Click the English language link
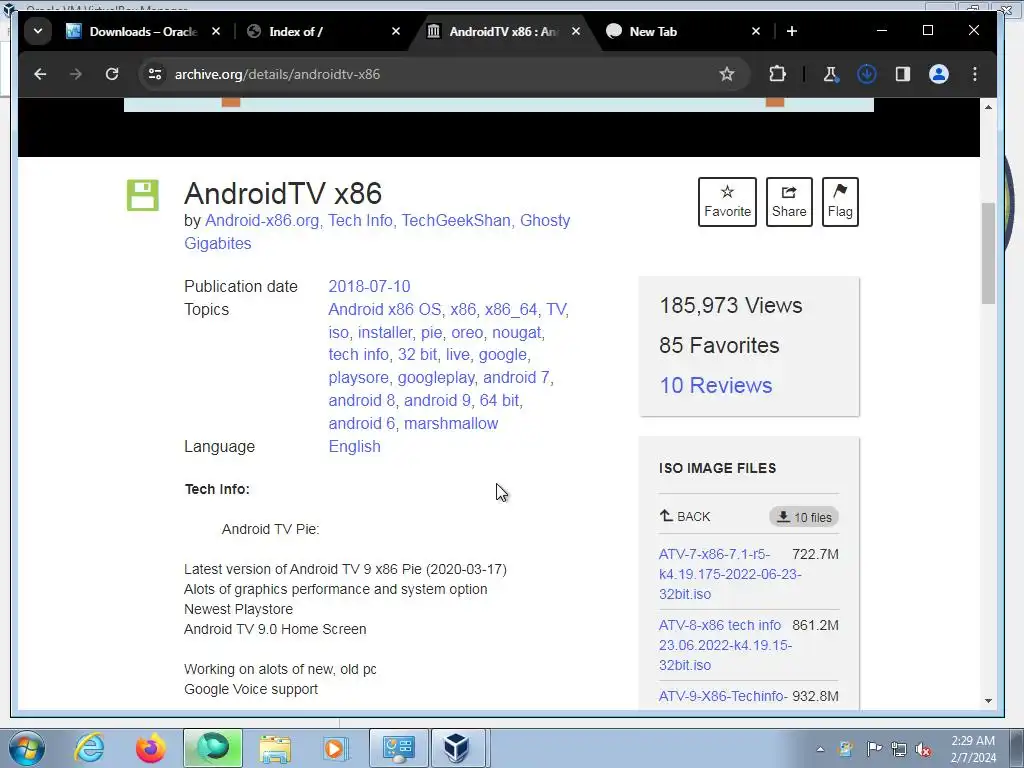This screenshot has width=1024, height=768. coord(354,447)
